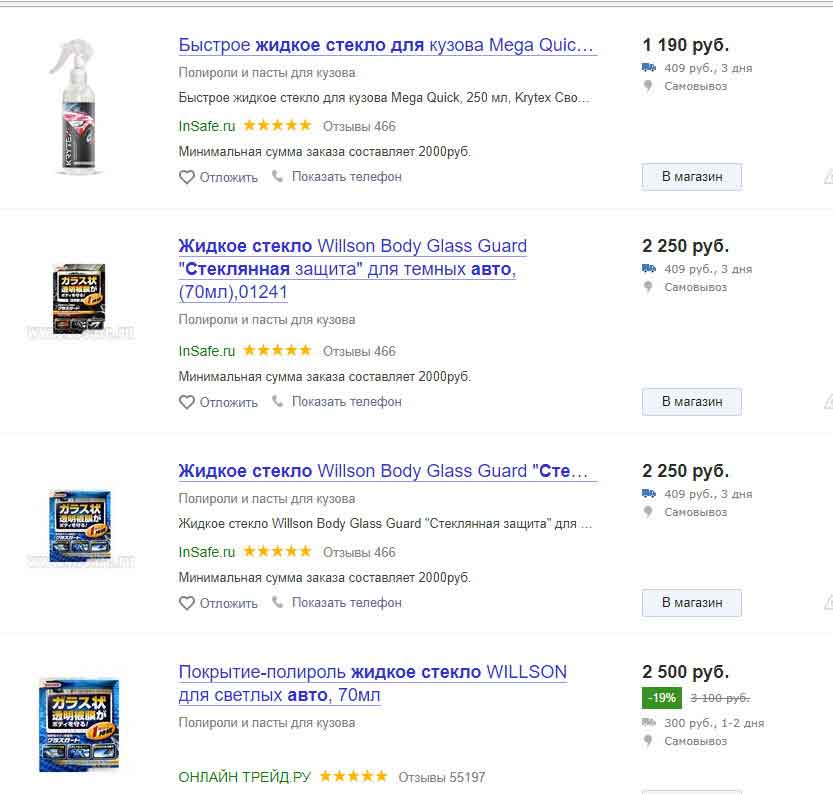This screenshot has width=833, height=794.
Task: Click heart icon on Willson dark auto listing
Action: 186,402
